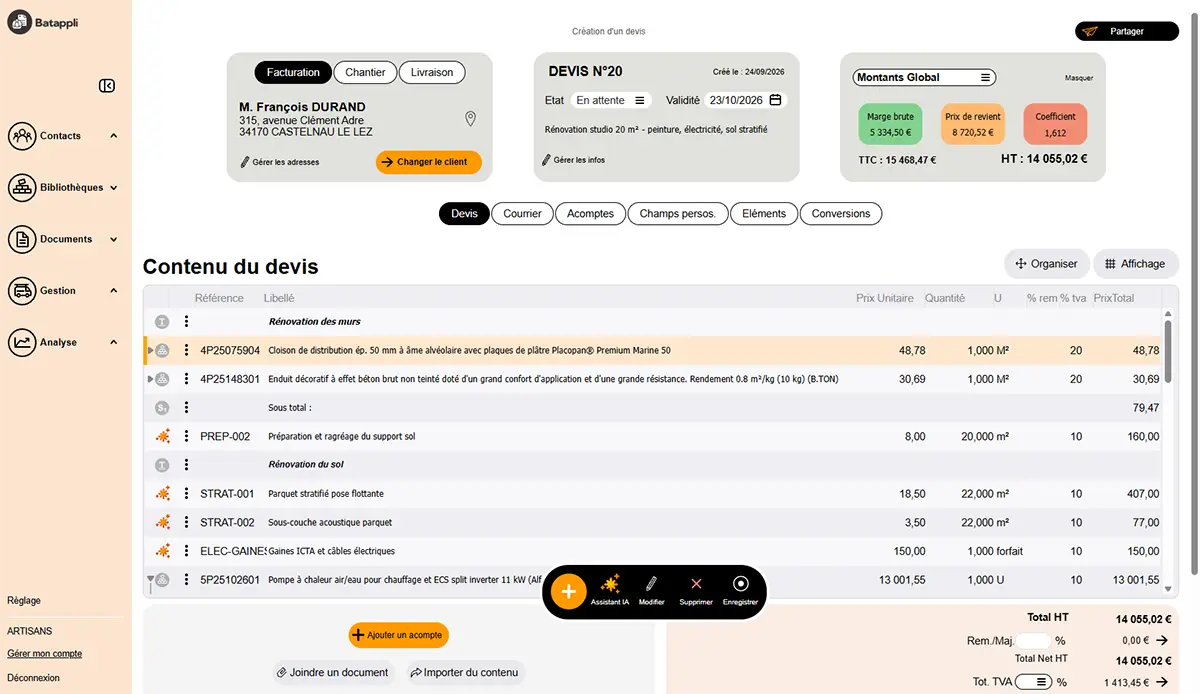Image resolution: width=1200 pixels, height=694 pixels.
Task: Click the AI sparkle icon of row ELEC-GAINES
Action: (x=162, y=551)
